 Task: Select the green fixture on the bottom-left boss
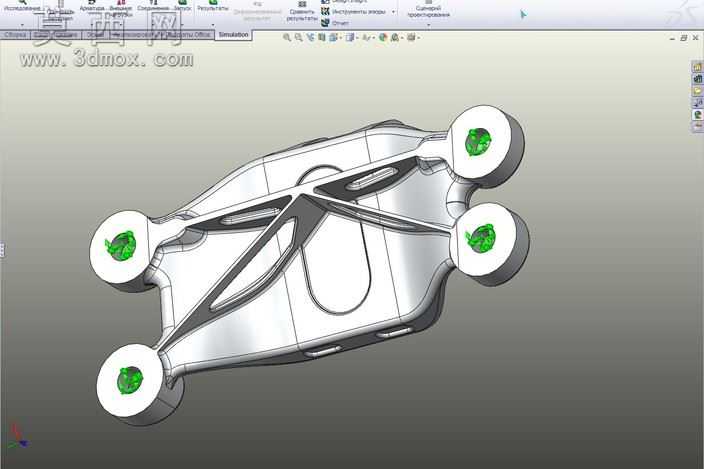pos(130,380)
